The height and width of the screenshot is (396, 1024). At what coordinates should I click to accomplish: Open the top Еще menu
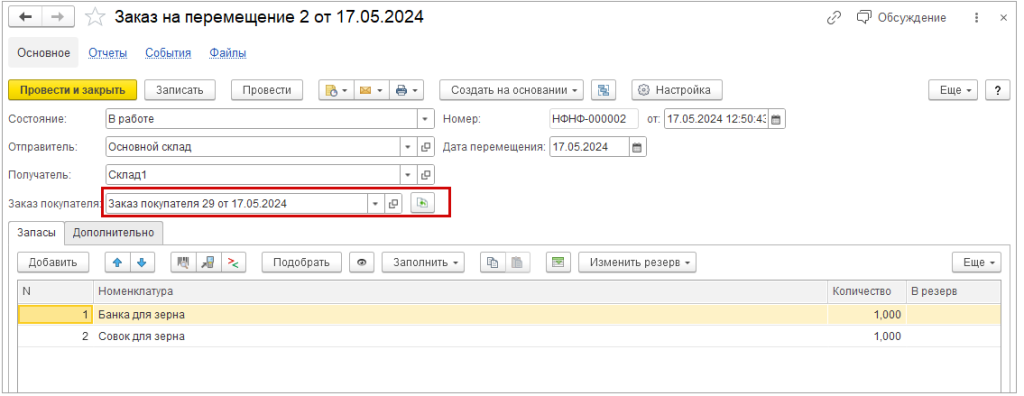click(953, 90)
